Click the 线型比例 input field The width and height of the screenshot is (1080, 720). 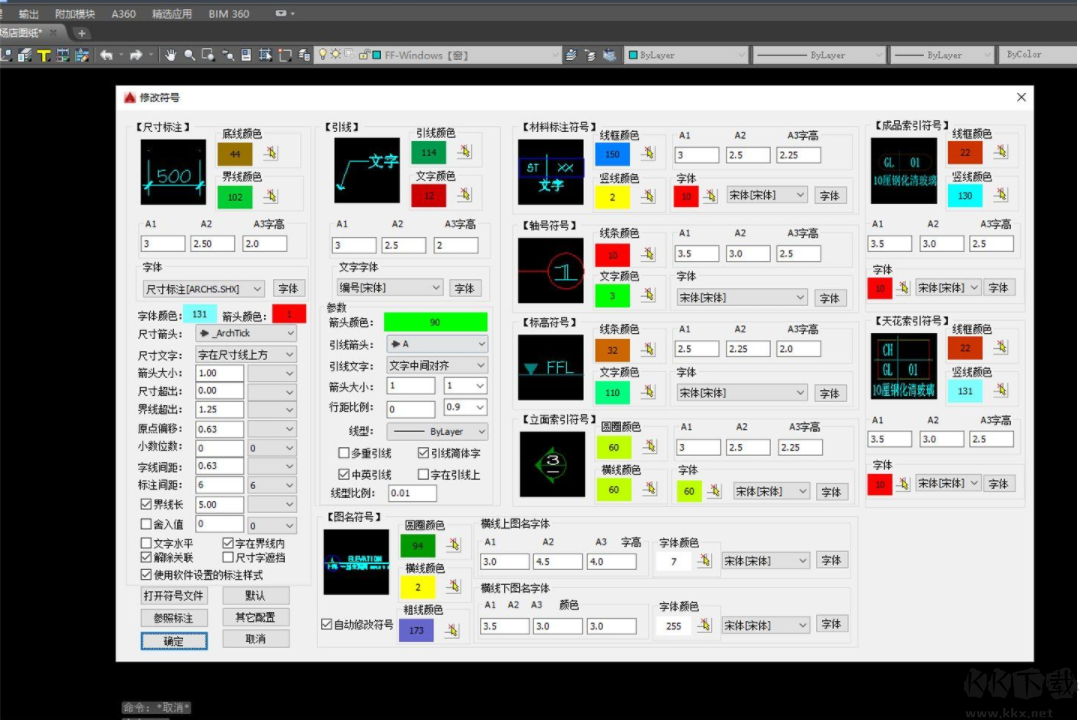coord(412,493)
